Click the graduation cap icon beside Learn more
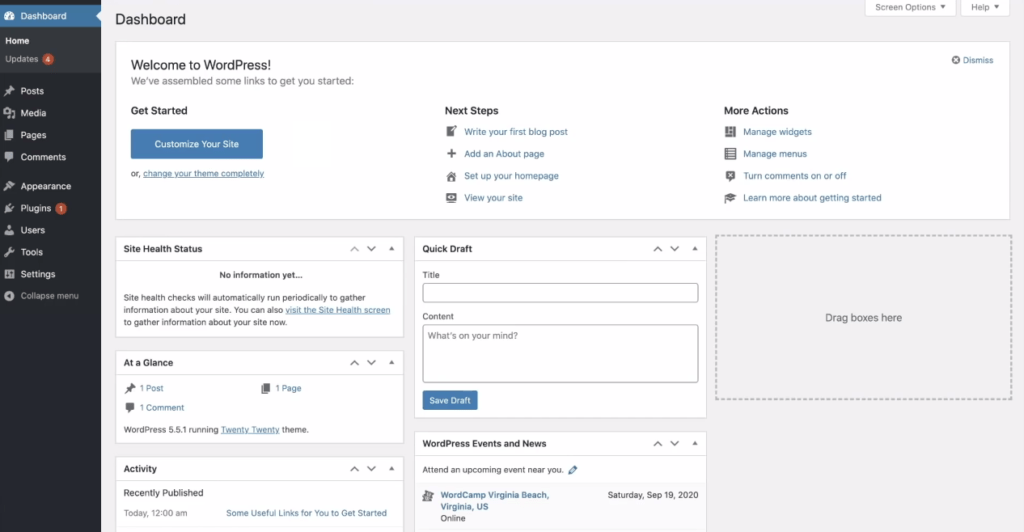 pos(730,198)
